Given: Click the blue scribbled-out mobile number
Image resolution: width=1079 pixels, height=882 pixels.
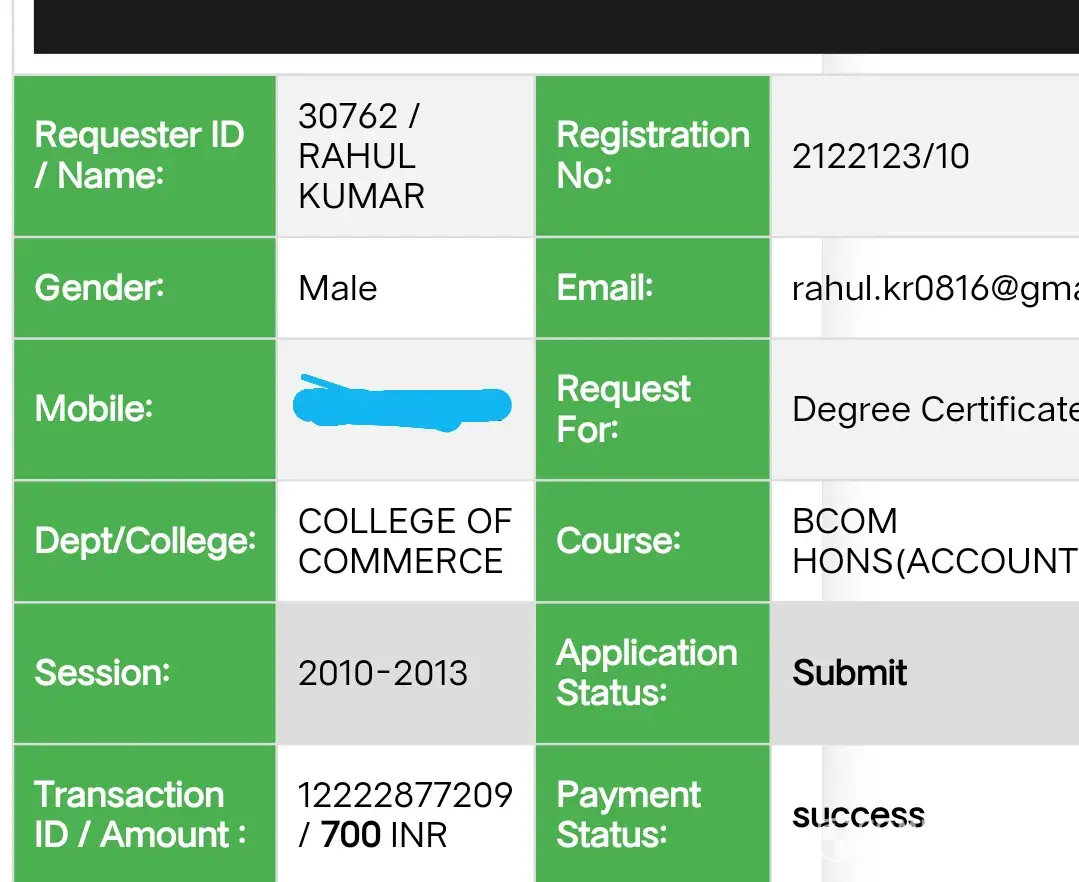Looking at the screenshot, I should 402,404.
